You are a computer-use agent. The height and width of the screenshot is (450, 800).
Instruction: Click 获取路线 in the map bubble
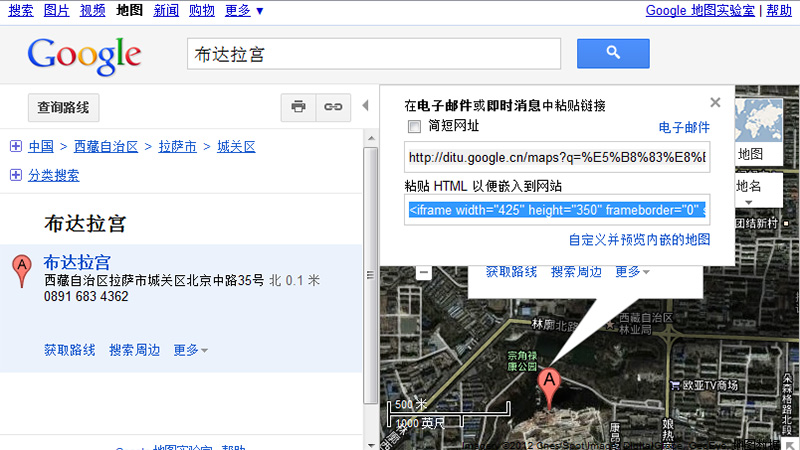pyautogui.click(x=511, y=271)
